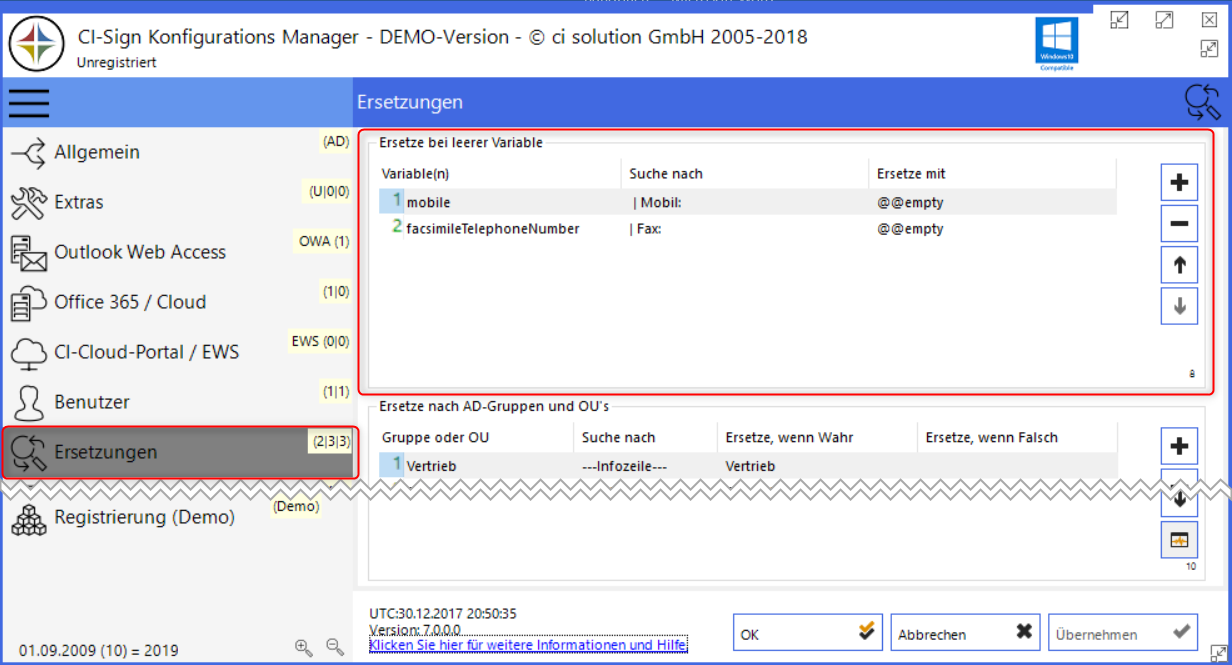Image resolution: width=1232 pixels, height=665 pixels.
Task: Go to Outlook Web Access settings
Action: (140, 253)
